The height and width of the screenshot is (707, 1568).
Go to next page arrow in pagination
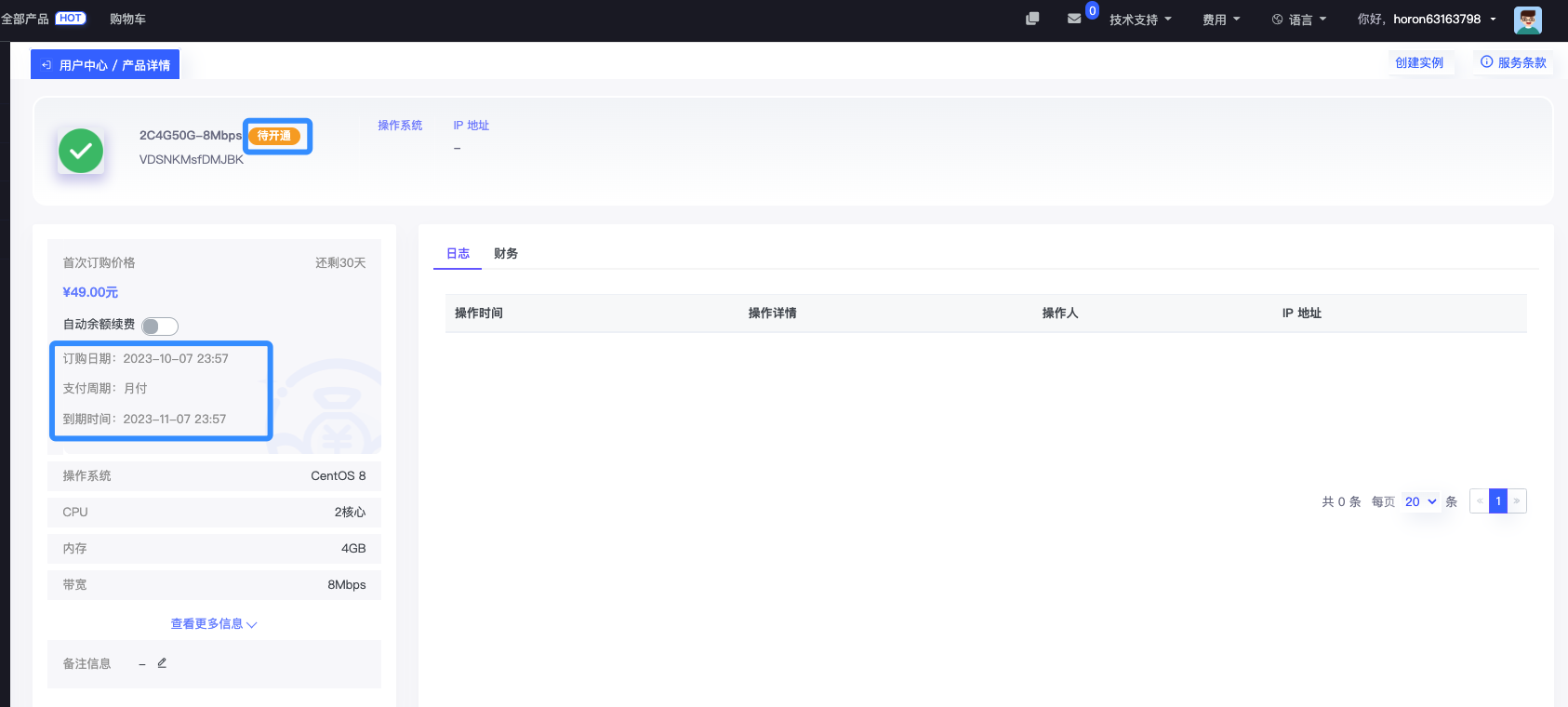tap(1517, 501)
